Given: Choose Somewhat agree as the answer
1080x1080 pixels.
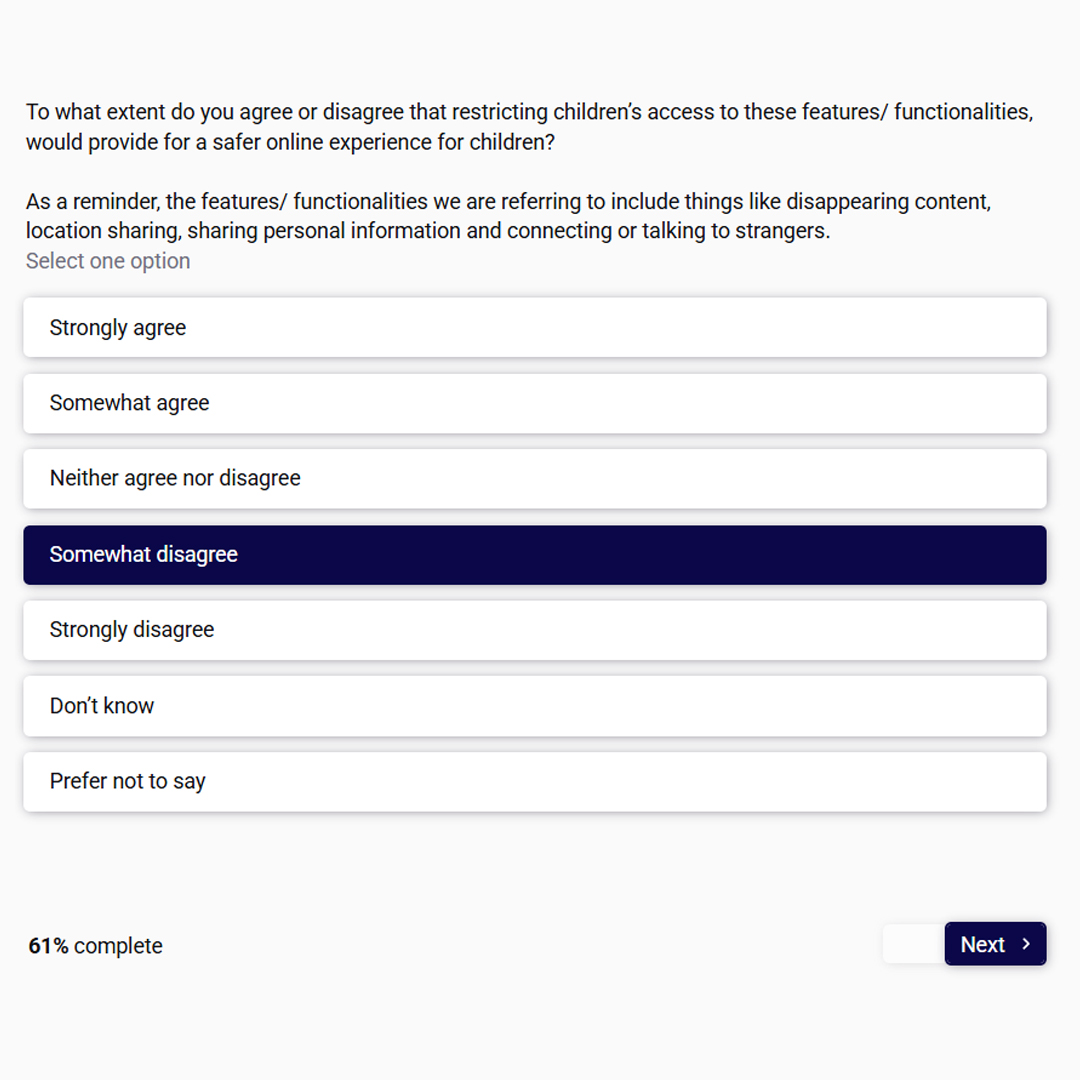Looking at the screenshot, I should (x=534, y=403).
